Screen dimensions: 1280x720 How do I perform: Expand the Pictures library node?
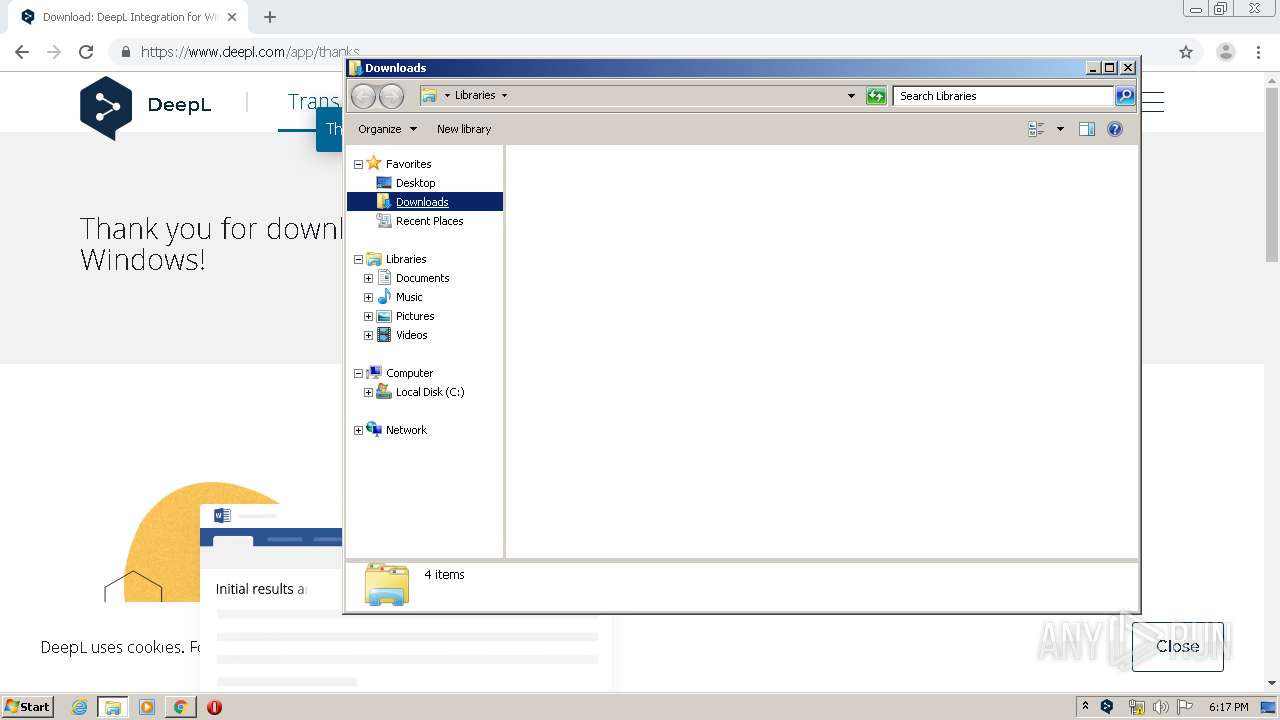[x=368, y=316]
